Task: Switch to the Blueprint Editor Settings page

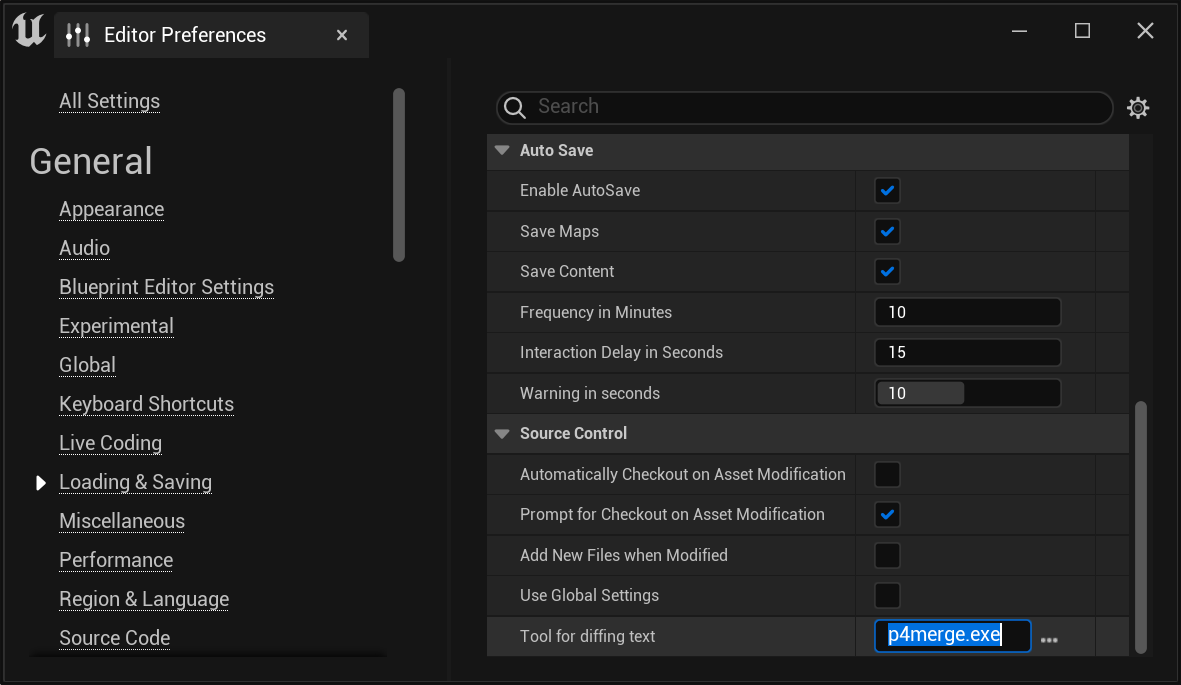Action: pos(166,287)
